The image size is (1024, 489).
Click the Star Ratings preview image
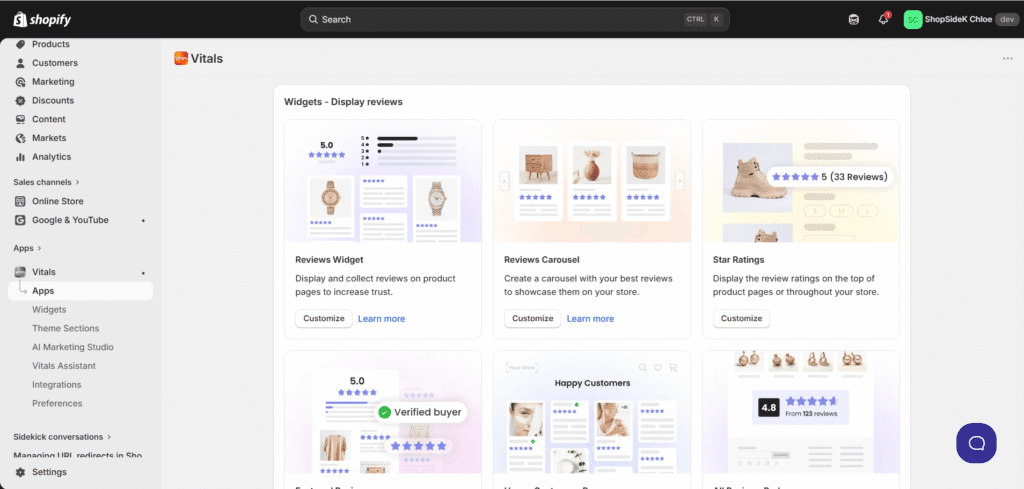tap(801, 181)
